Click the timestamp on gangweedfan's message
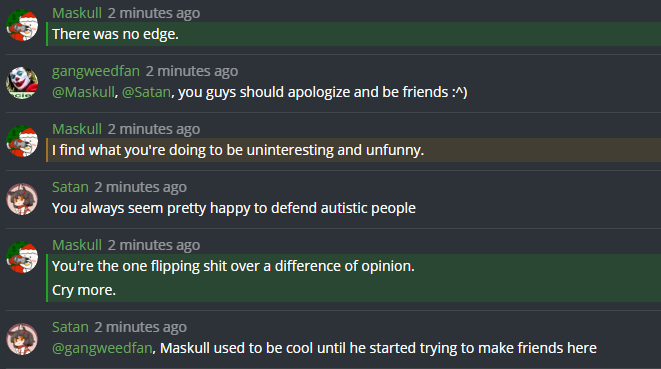This screenshot has height=369, width=661. 192,71
